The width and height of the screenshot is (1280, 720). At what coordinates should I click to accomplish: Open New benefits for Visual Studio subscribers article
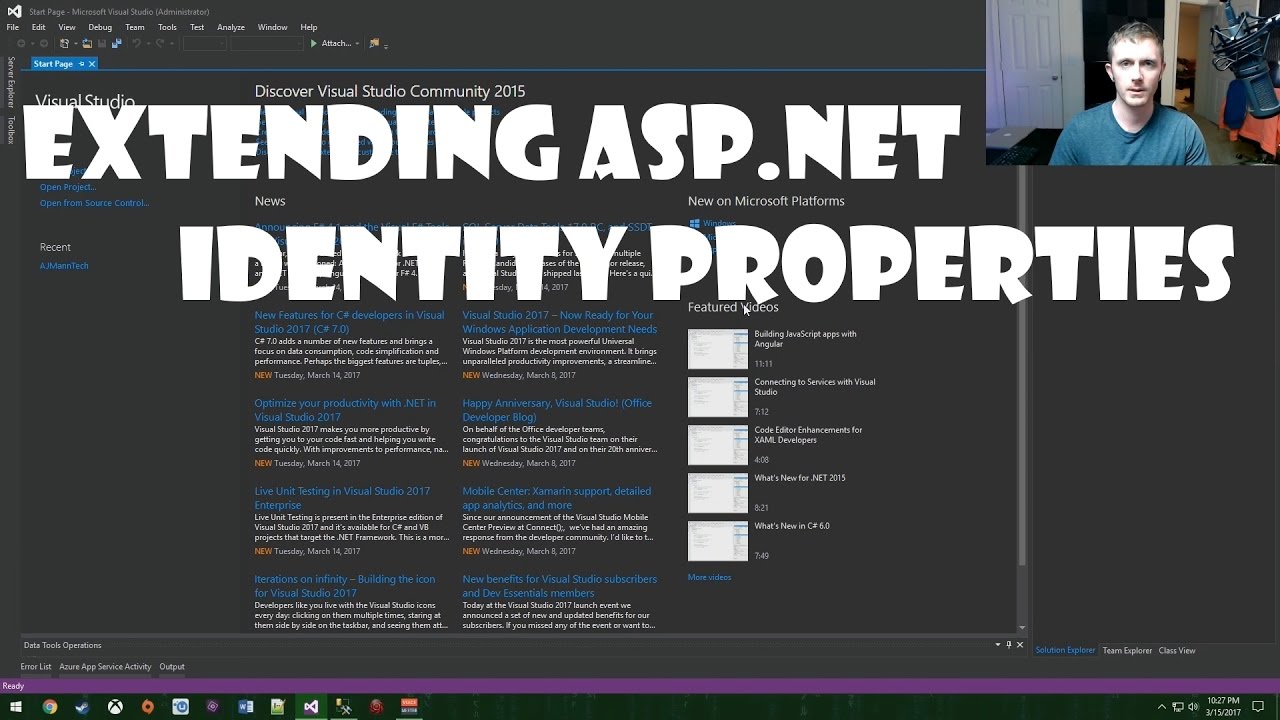click(x=560, y=586)
